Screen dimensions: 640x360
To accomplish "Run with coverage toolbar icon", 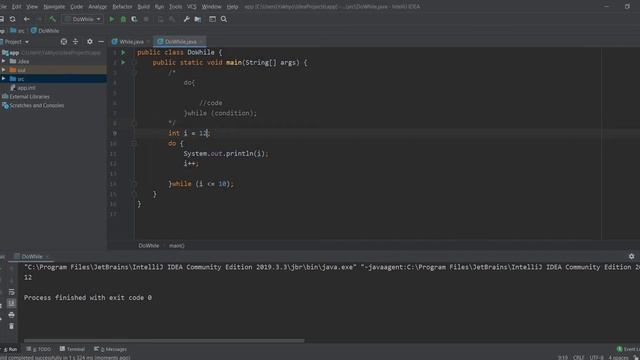I will pyautogui.click(x=134, y=19).
